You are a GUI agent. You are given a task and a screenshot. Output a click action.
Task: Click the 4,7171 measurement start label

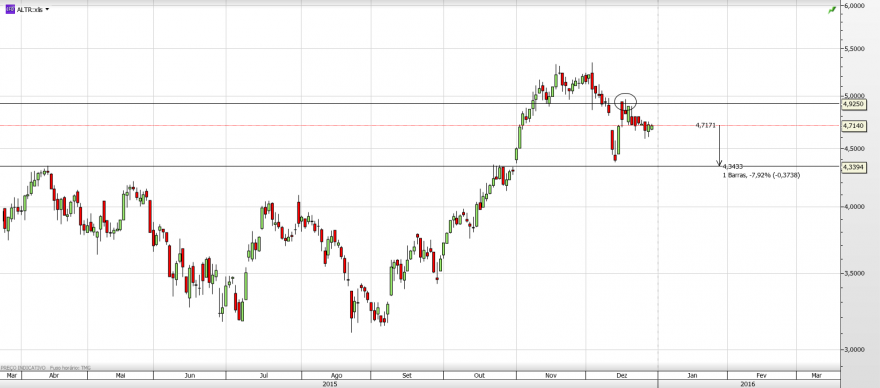pyautogui.click(x=705, y=126)
